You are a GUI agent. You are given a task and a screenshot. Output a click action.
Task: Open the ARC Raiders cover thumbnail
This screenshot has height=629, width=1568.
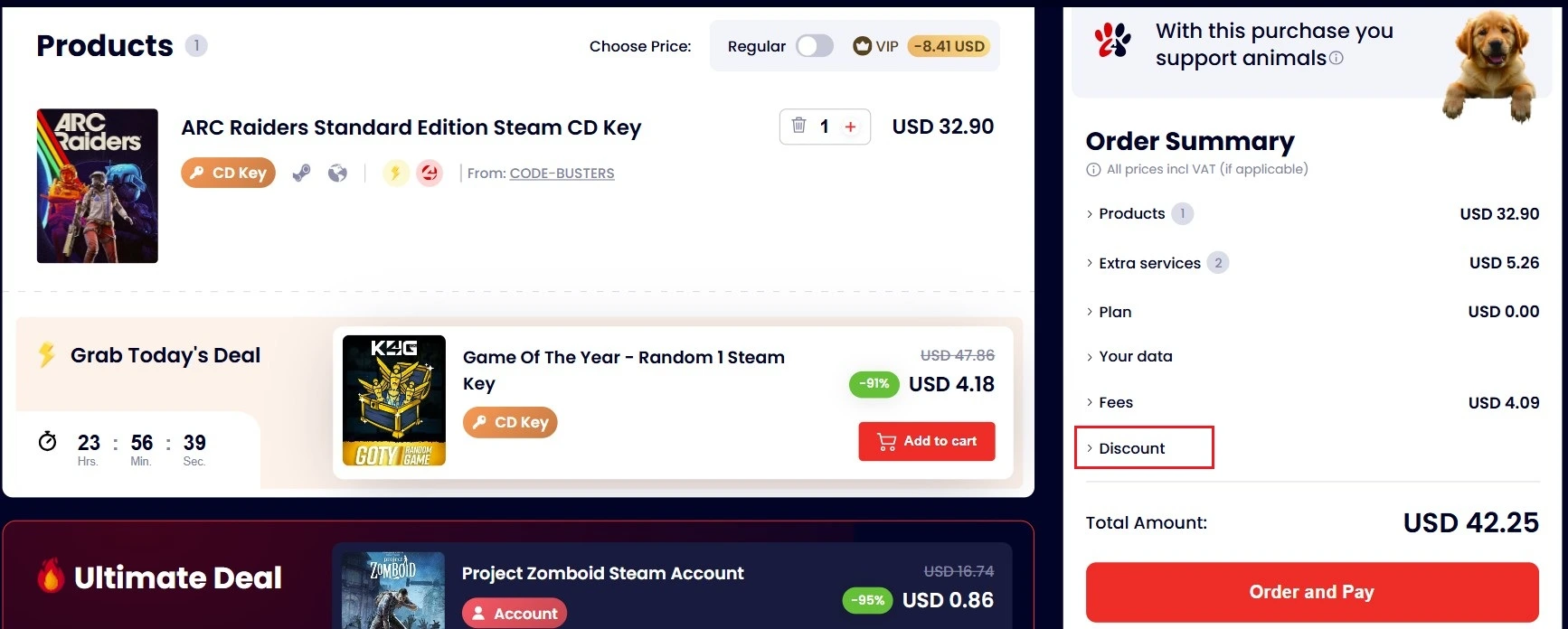pos(98,186)
